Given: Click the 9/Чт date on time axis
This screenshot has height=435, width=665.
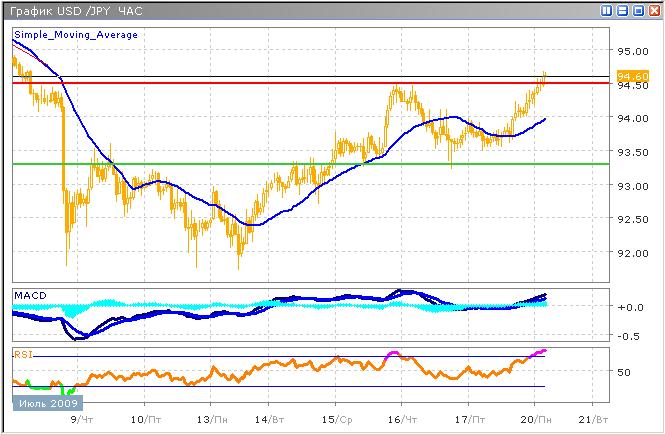Looking at the screenshot, I should (x=87, y=420).
